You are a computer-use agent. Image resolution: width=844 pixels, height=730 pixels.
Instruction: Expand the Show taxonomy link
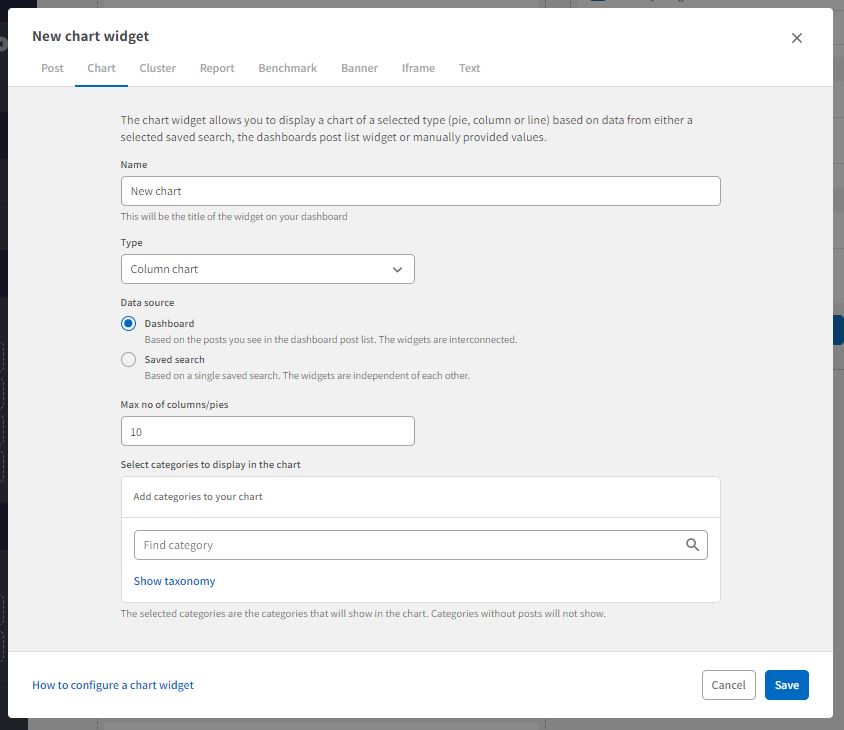(174, 581)
